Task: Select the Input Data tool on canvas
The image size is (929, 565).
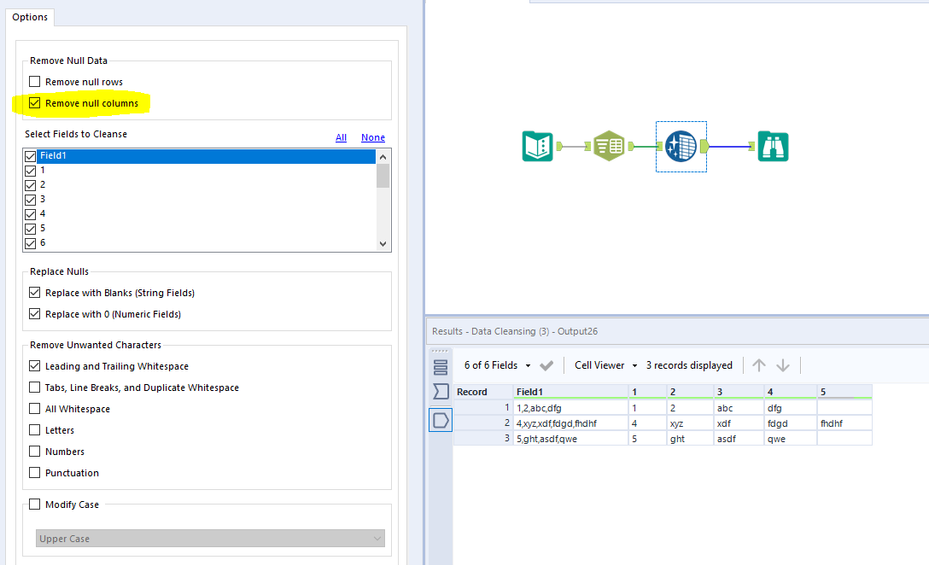Action: pyautogui.click(x=537, y=146)
